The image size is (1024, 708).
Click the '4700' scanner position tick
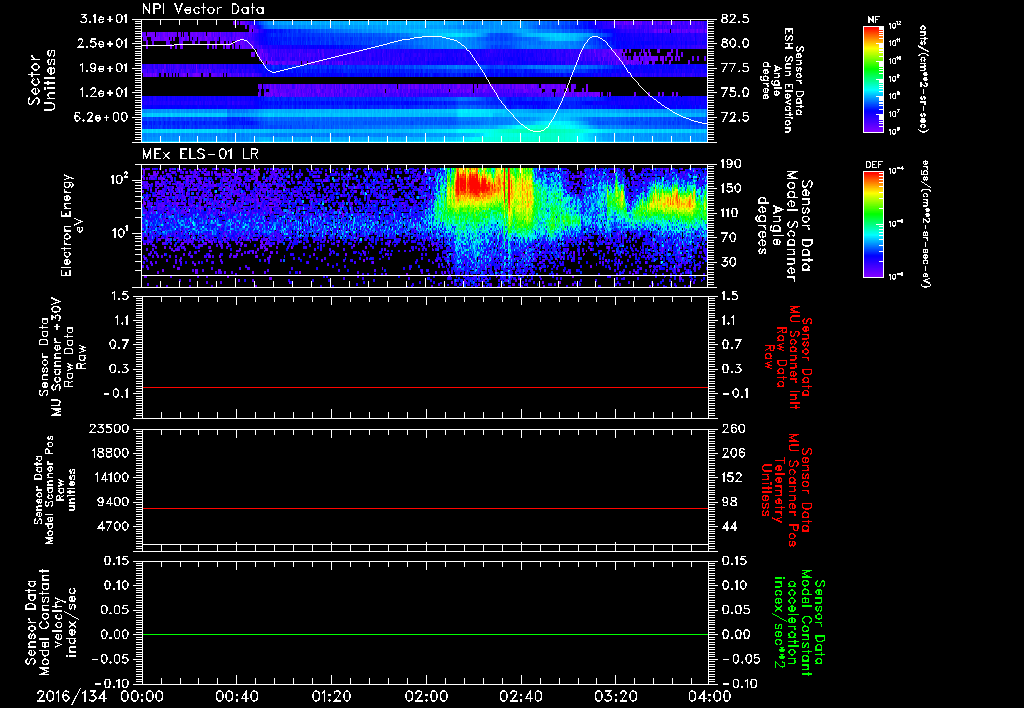tap(114, 526)
